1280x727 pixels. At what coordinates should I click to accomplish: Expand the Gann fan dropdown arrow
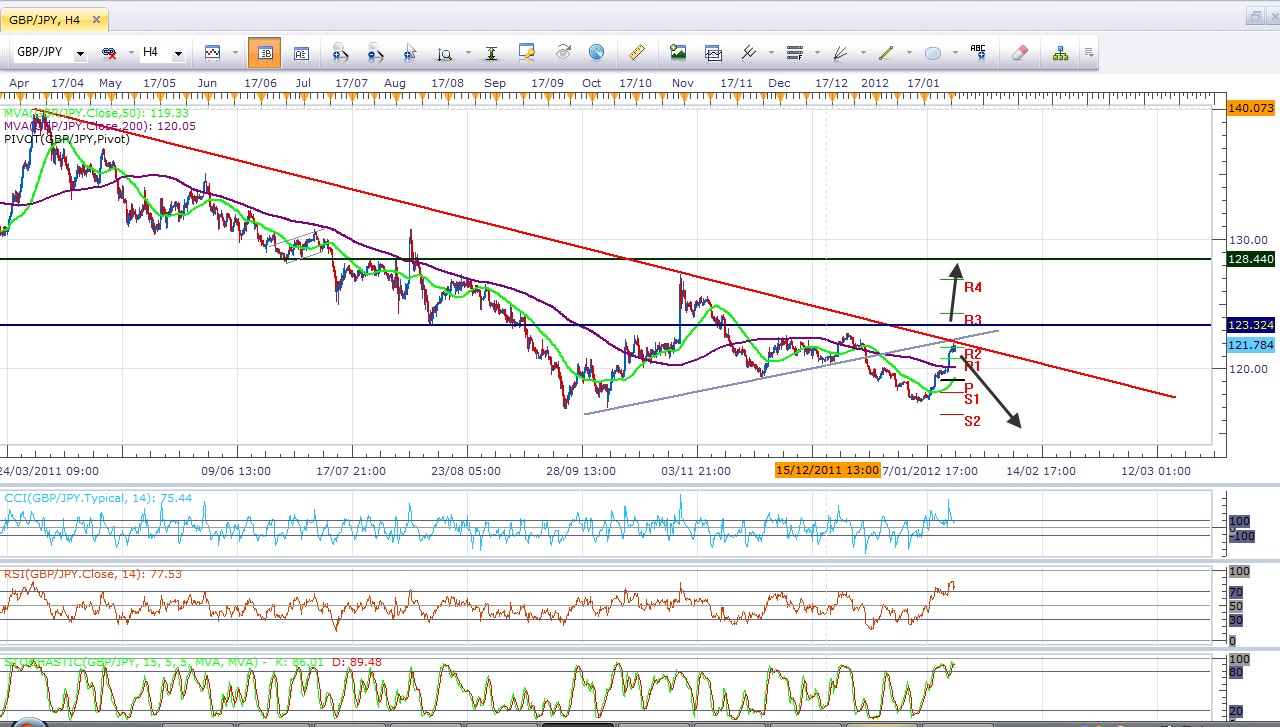pos(862,53)
